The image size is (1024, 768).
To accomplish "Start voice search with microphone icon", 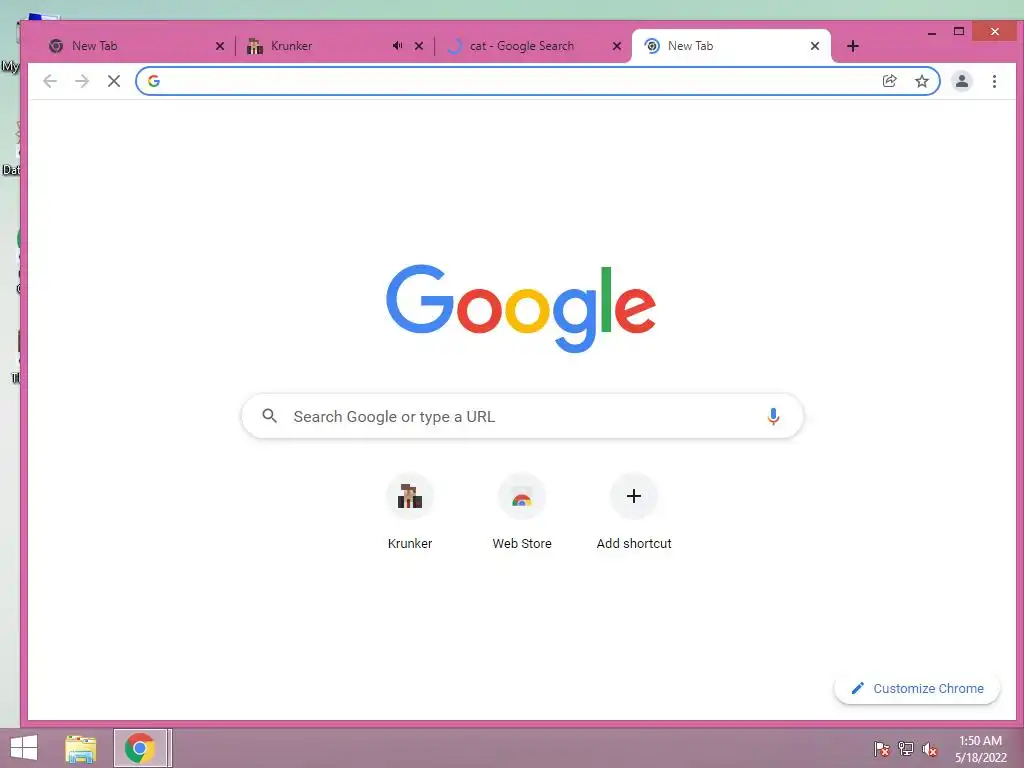I will coord(773,416).
